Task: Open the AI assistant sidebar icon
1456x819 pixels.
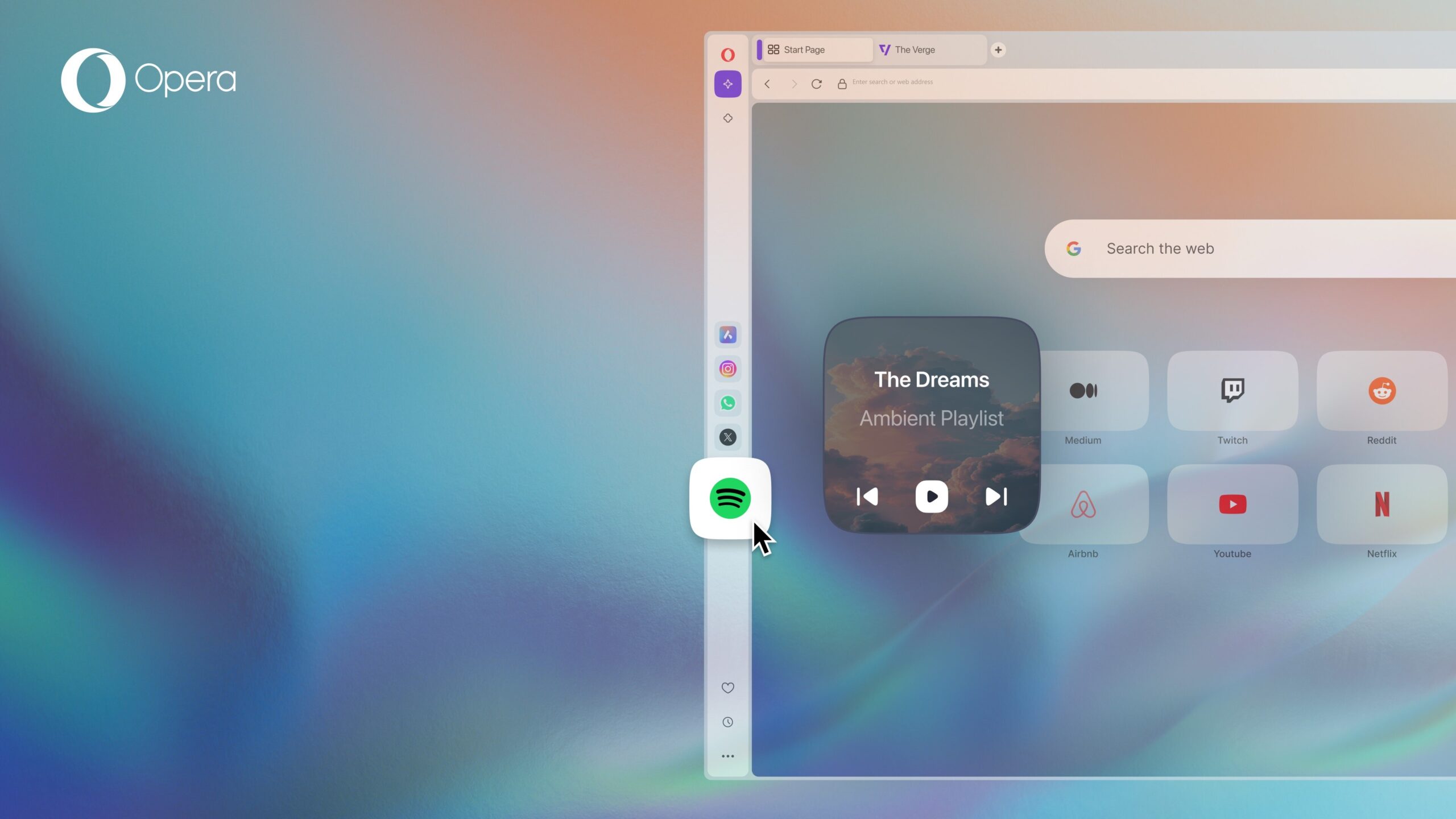Action: (728, 84)
